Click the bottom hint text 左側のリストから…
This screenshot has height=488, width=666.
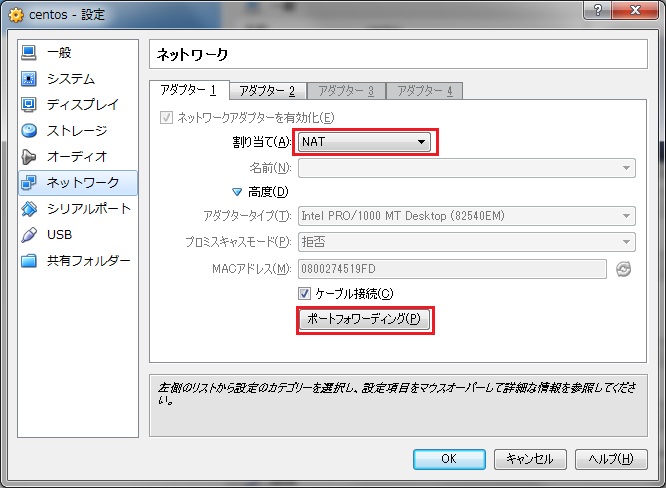point(397,393)
